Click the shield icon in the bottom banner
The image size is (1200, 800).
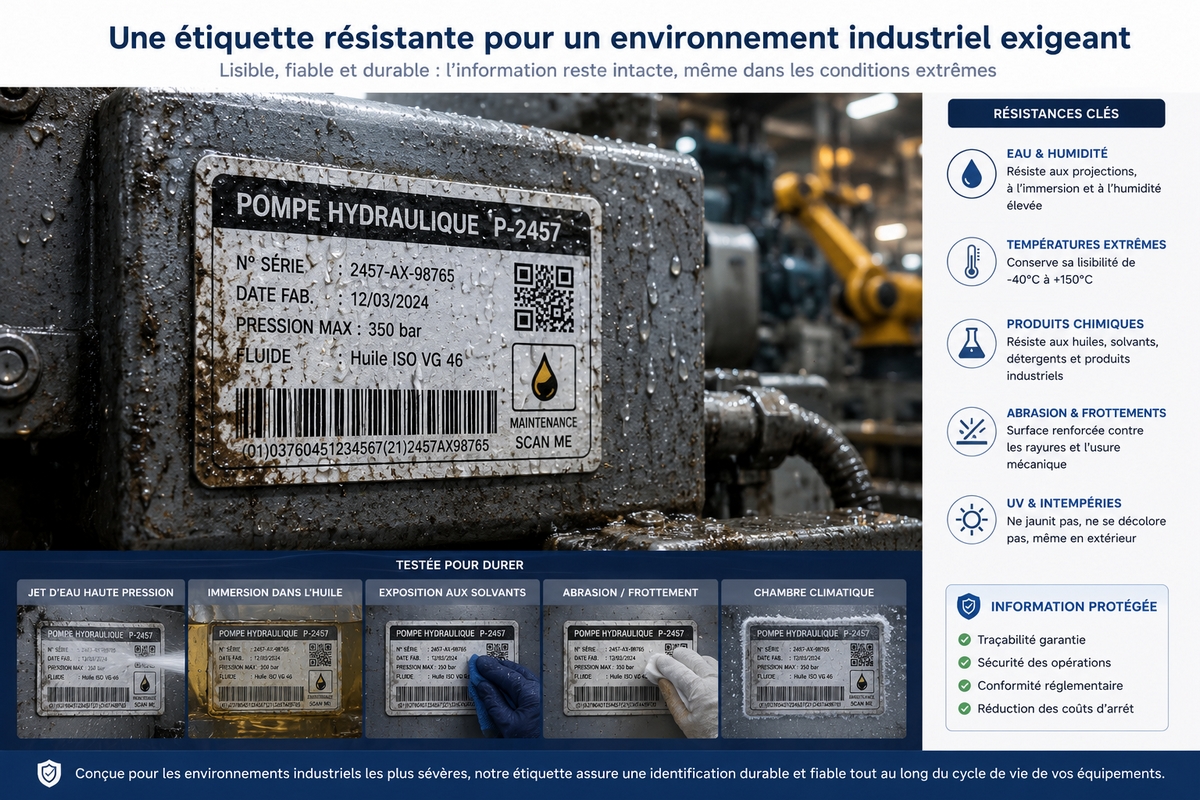[49, 773]
